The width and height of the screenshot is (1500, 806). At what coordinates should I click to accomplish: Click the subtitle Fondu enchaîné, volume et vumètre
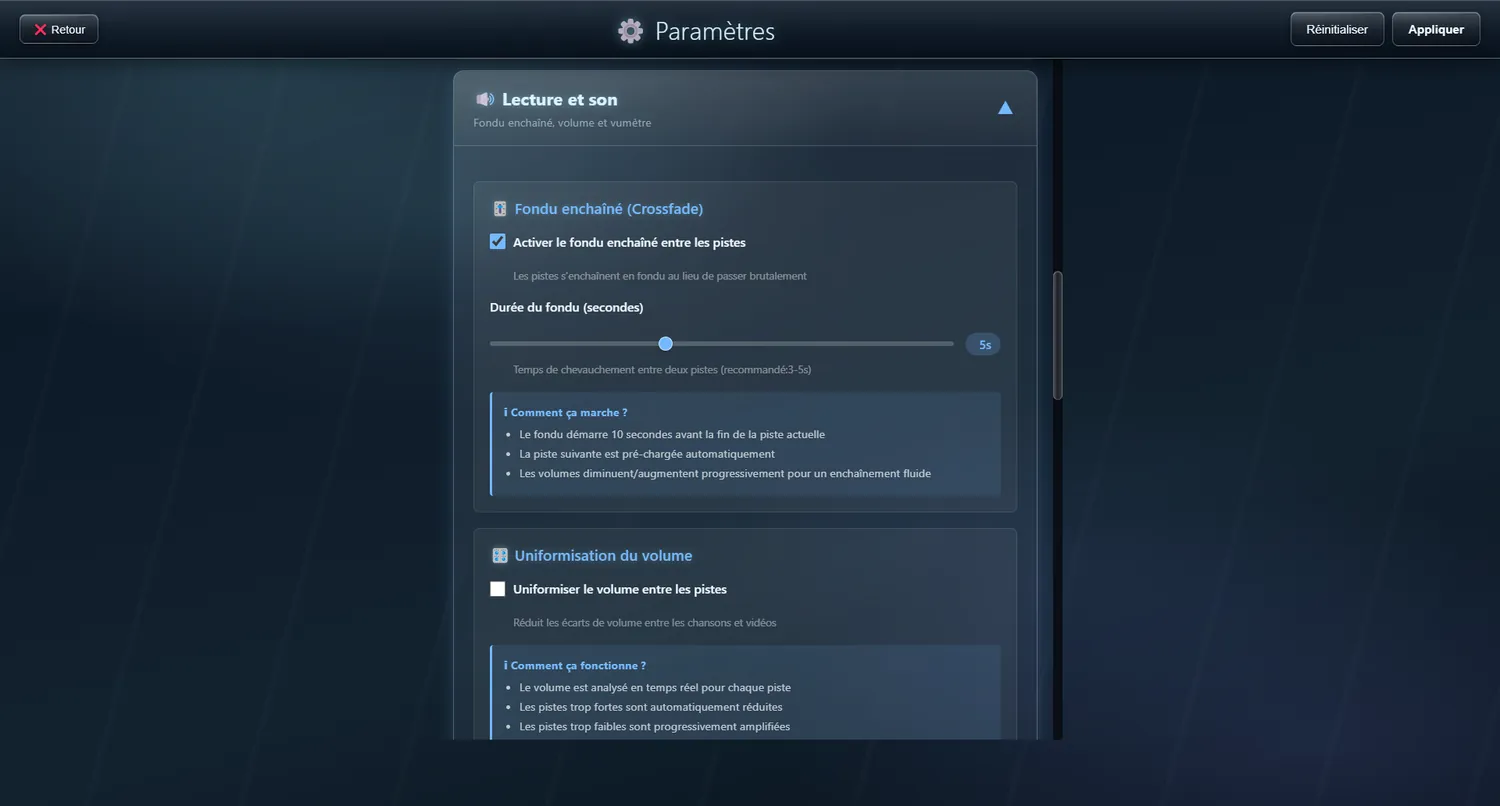pyautogui.click(x=562, y=123)
